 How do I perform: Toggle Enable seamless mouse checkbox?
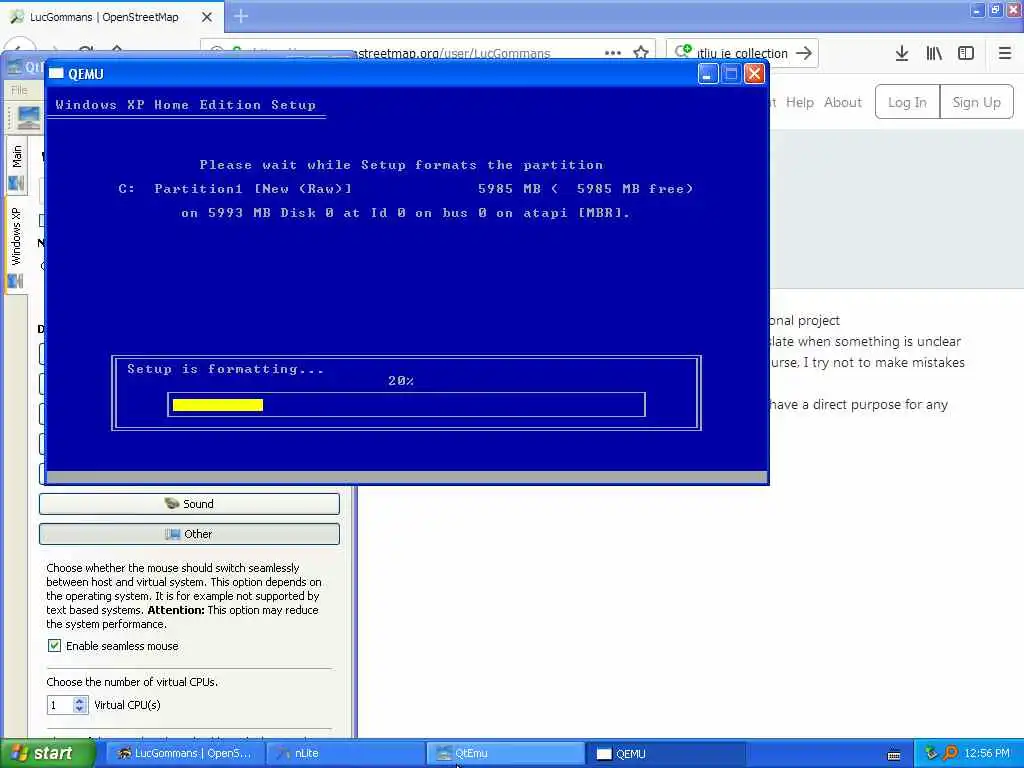click(54, 646)
